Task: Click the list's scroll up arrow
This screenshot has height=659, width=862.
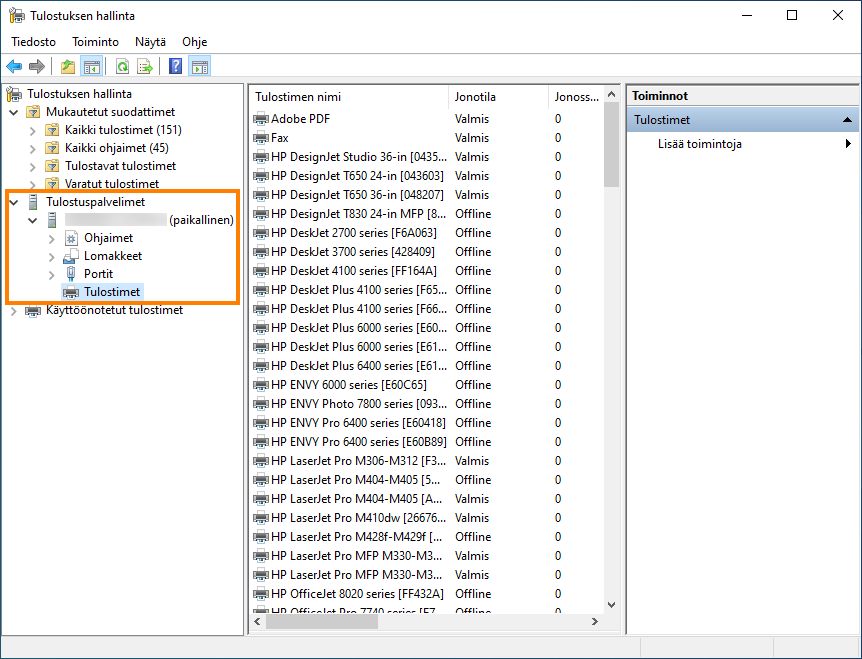Action: 611,95
